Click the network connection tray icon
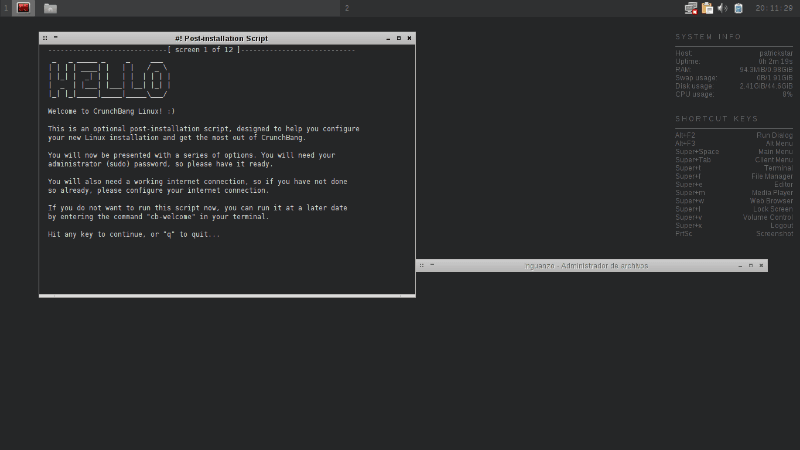The image size is (800, 450). (x=690, y=8)
